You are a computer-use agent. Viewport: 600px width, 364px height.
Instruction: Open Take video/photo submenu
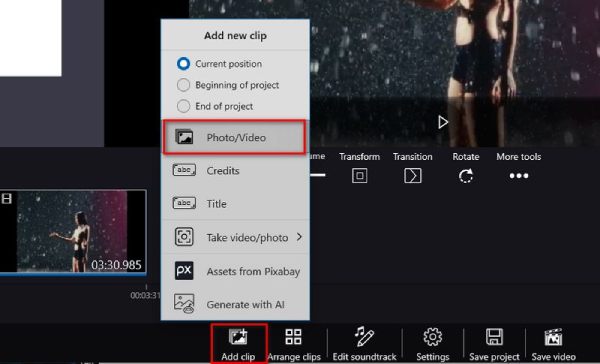tap(235, 237)
